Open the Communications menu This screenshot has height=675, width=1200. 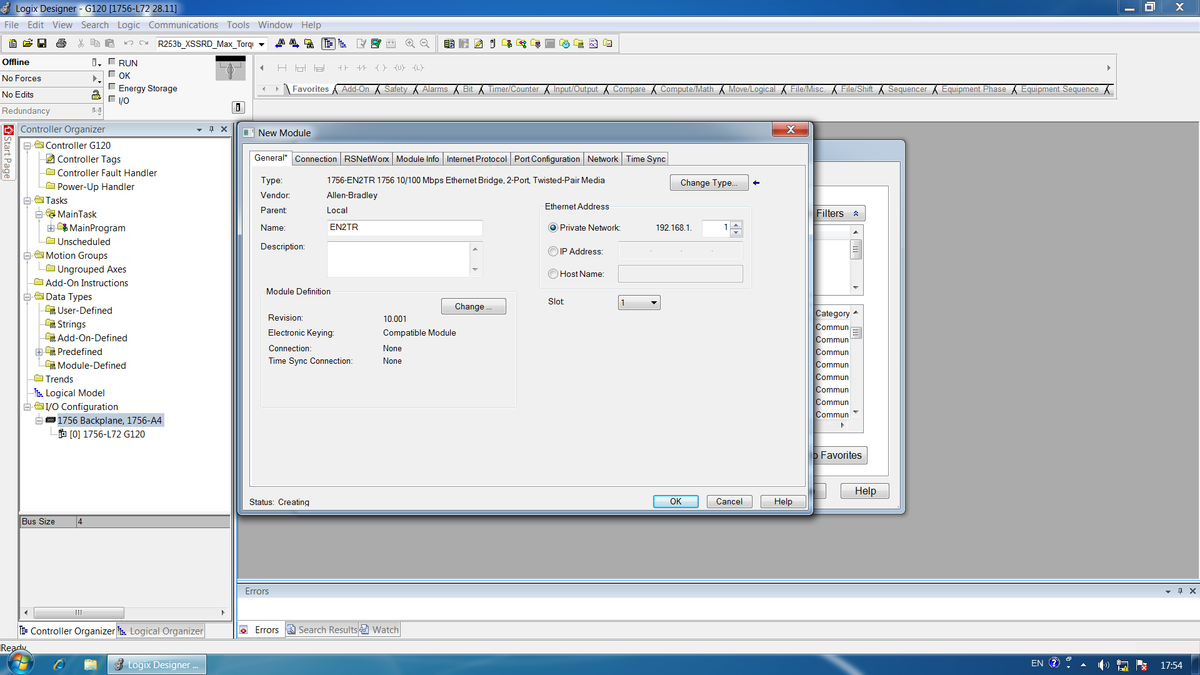(183, 25)
